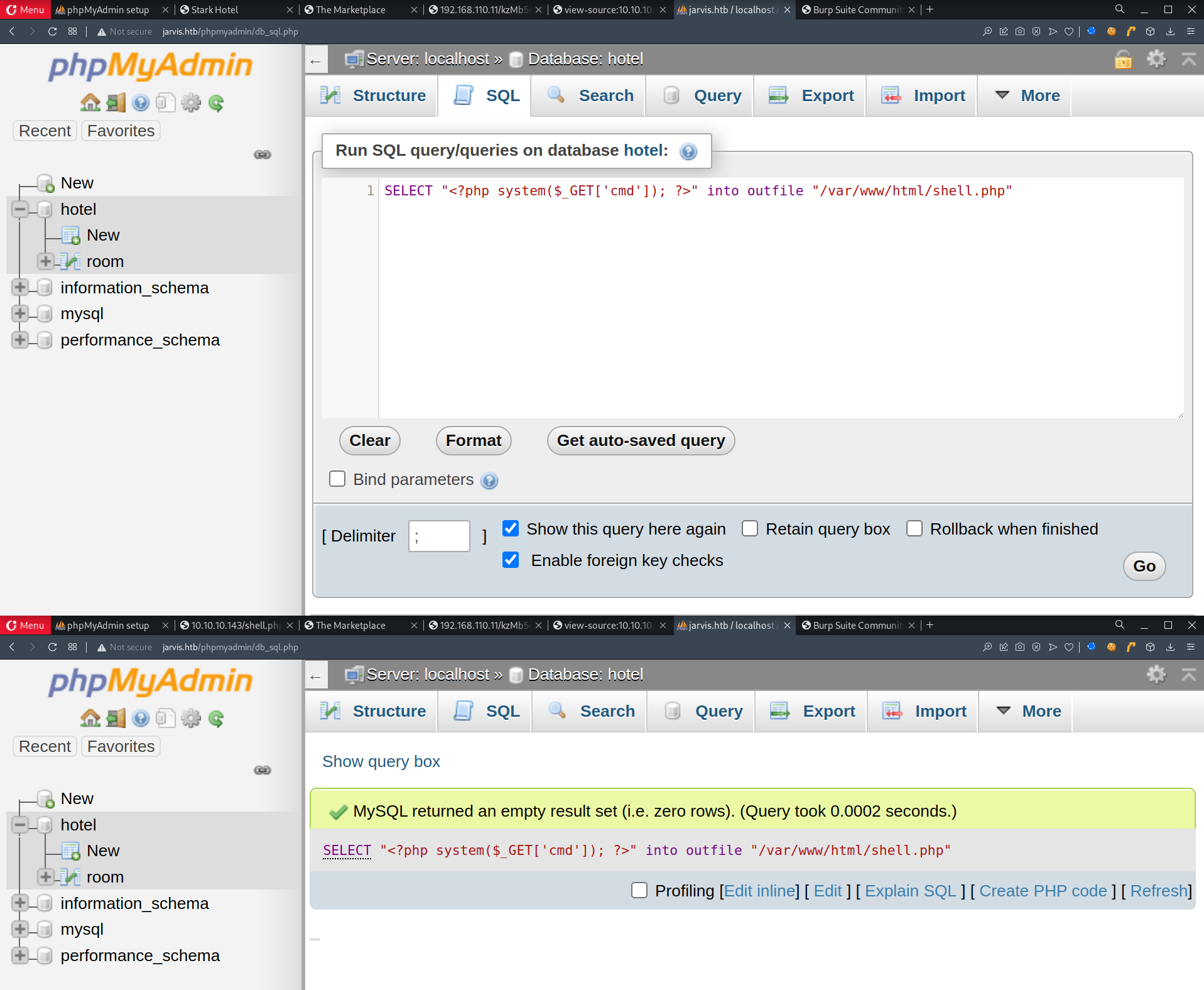Screen dimensions: 1204x990
Task: Click the link chain icon in SQL editor window sidebar
Action: (263, 155)
